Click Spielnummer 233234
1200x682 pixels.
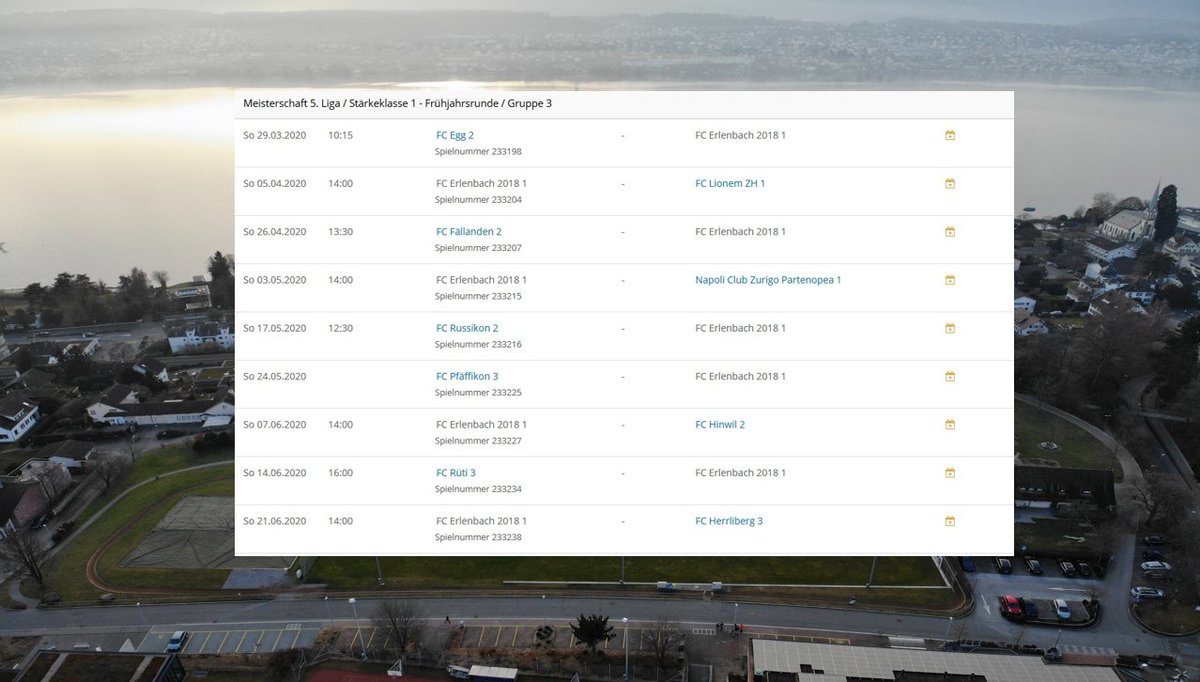click(x=478, y=489)
